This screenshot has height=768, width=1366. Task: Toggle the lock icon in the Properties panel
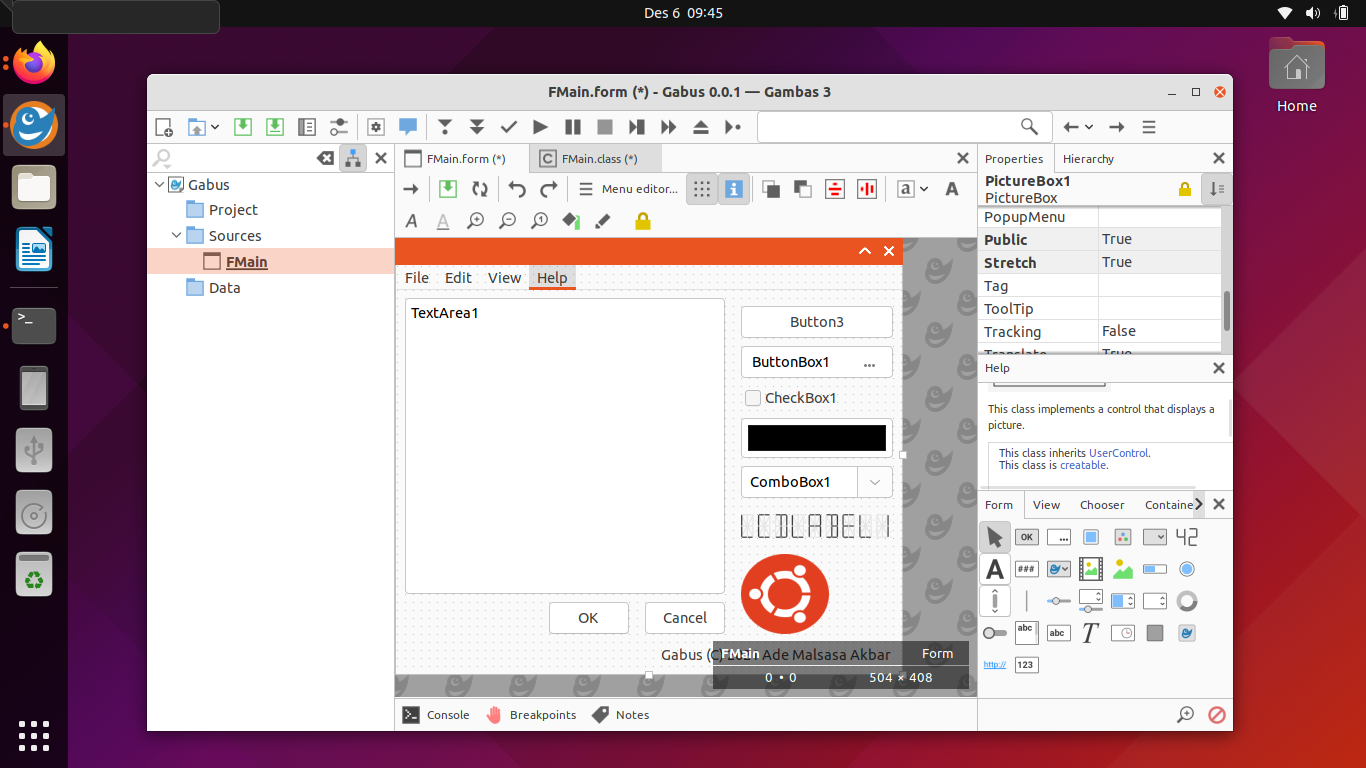click(1185, 189)
